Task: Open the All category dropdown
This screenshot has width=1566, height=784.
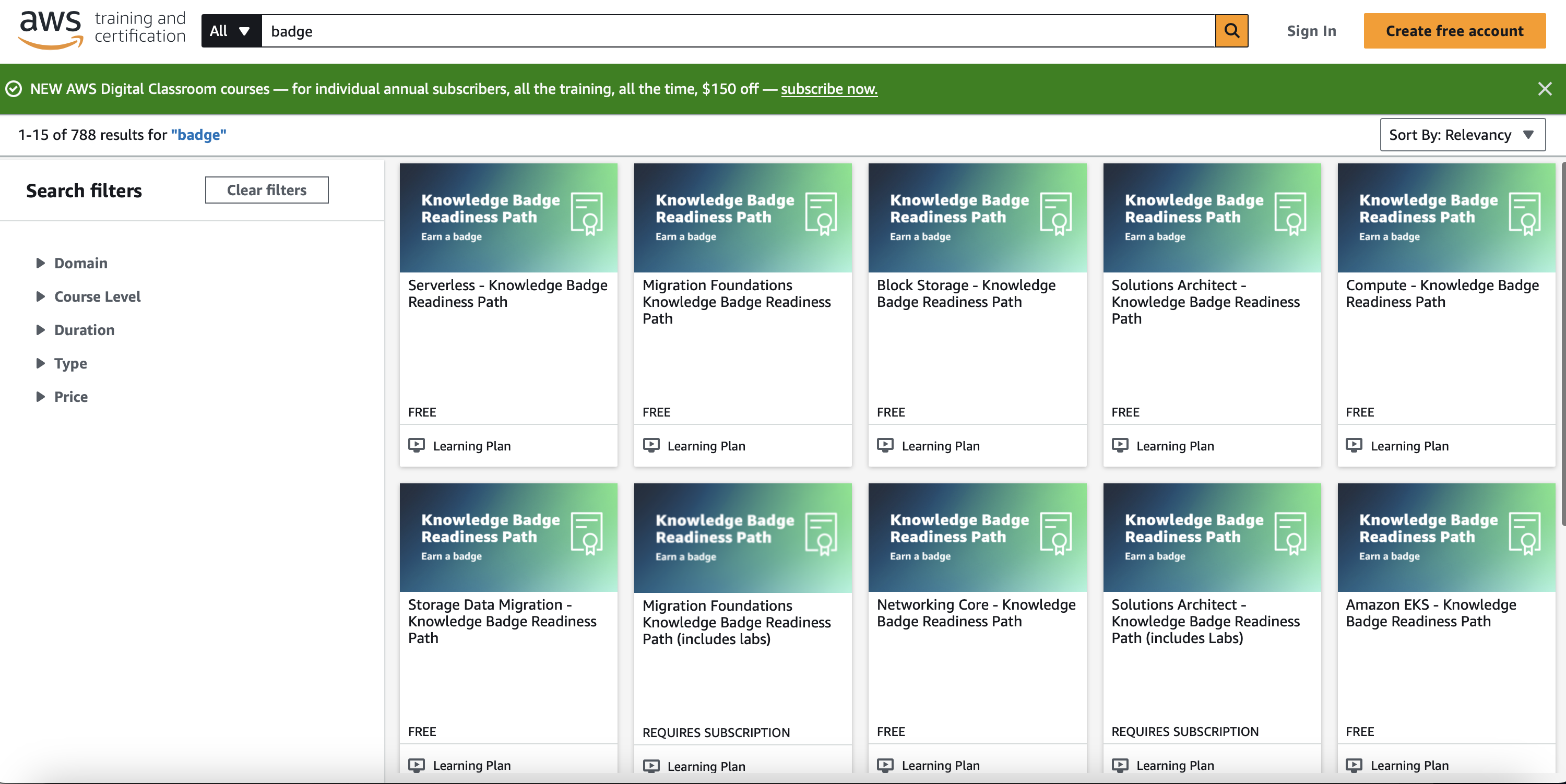Action: [231, 31]
